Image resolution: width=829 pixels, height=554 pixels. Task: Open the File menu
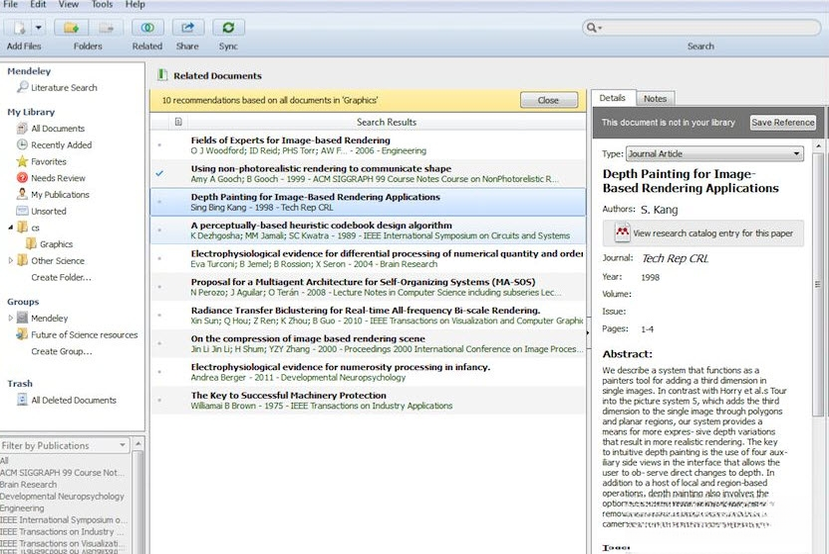10,4
